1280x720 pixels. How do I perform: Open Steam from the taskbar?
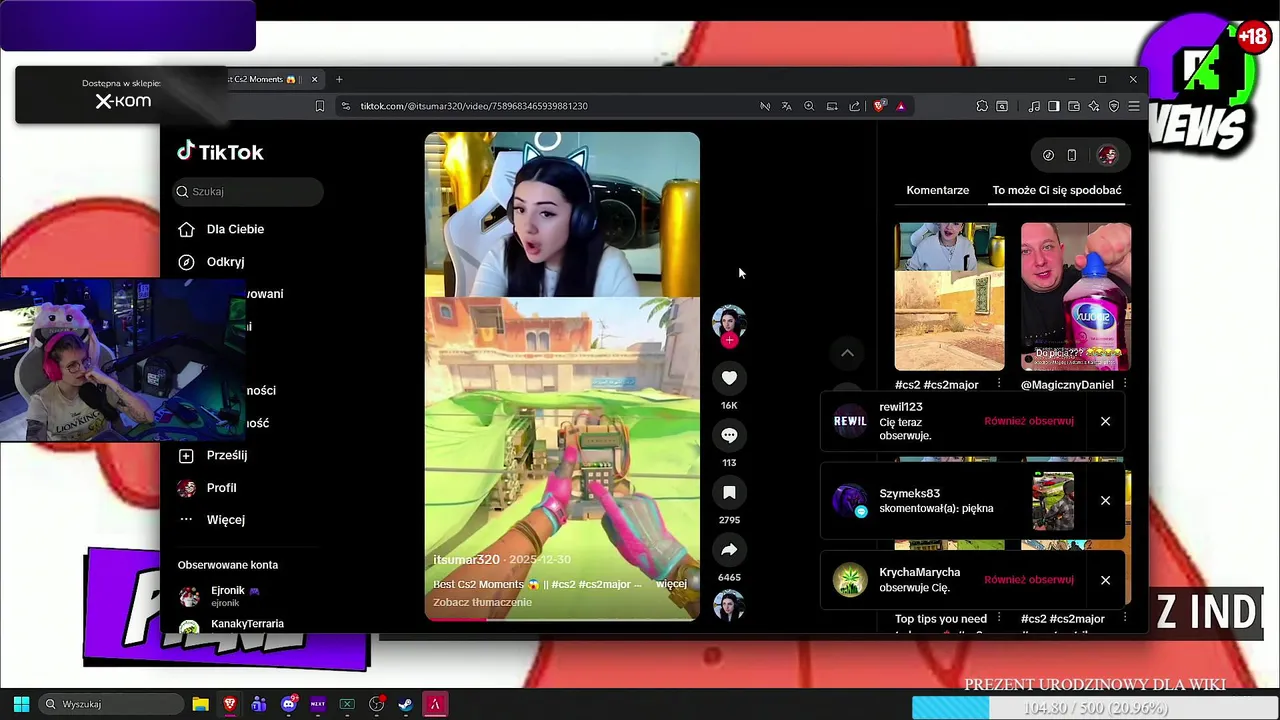pos(406,704)
